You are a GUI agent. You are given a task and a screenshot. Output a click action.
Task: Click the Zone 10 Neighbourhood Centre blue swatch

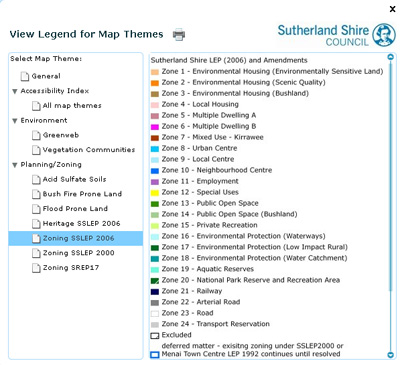(x=155, y=171)
